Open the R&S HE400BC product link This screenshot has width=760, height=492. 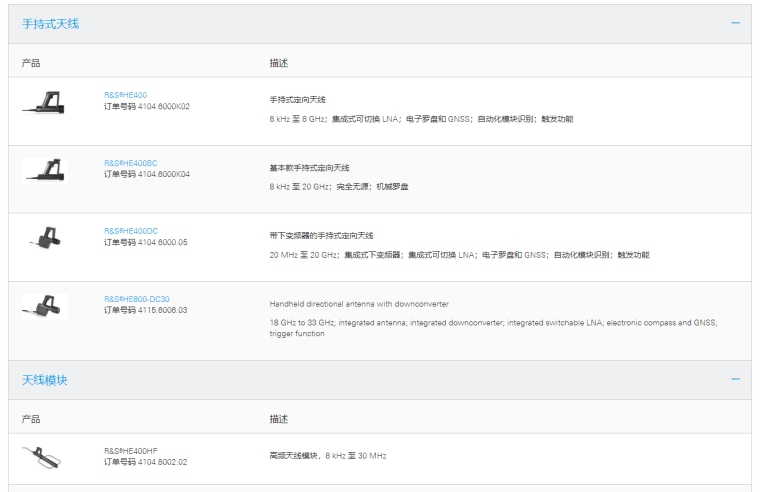tap(130, 163)
